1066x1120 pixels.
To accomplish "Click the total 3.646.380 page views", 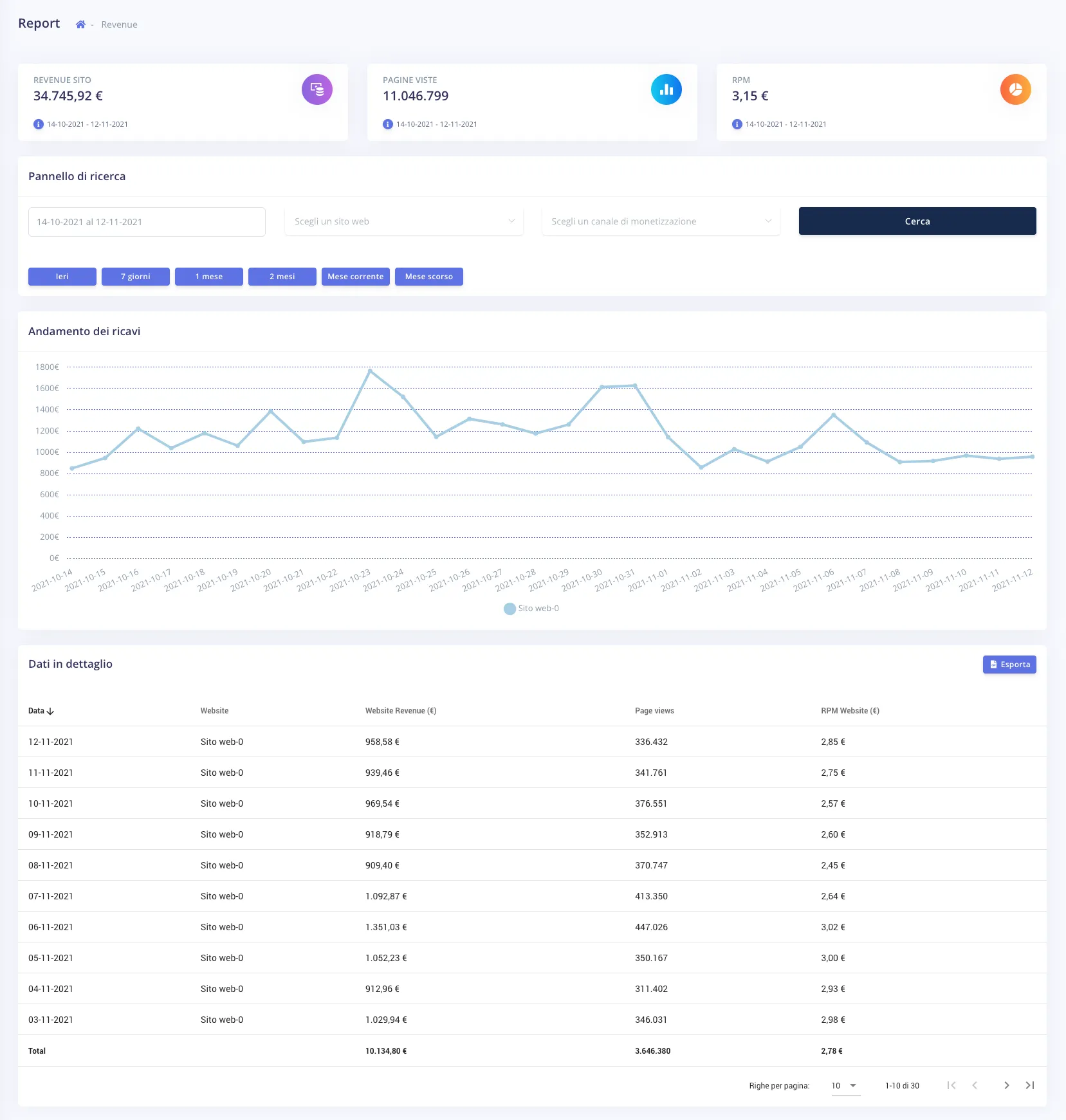I will click(652, 1051).
